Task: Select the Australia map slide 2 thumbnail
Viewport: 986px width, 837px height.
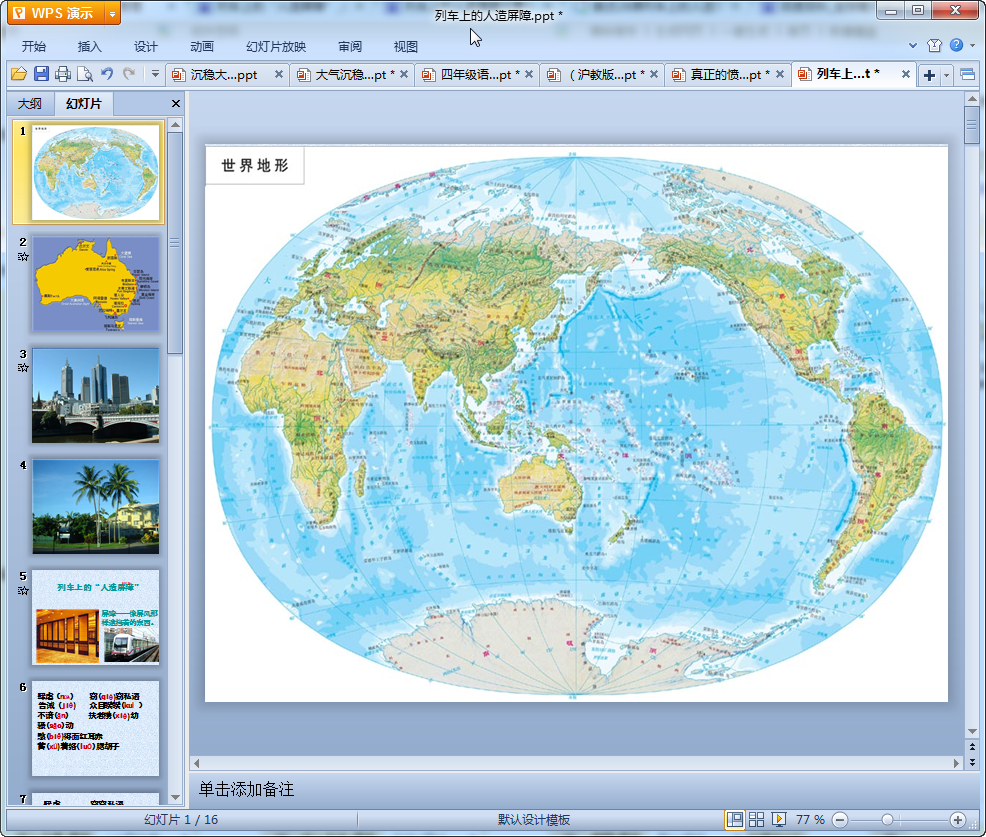Action: coord(95,284)
